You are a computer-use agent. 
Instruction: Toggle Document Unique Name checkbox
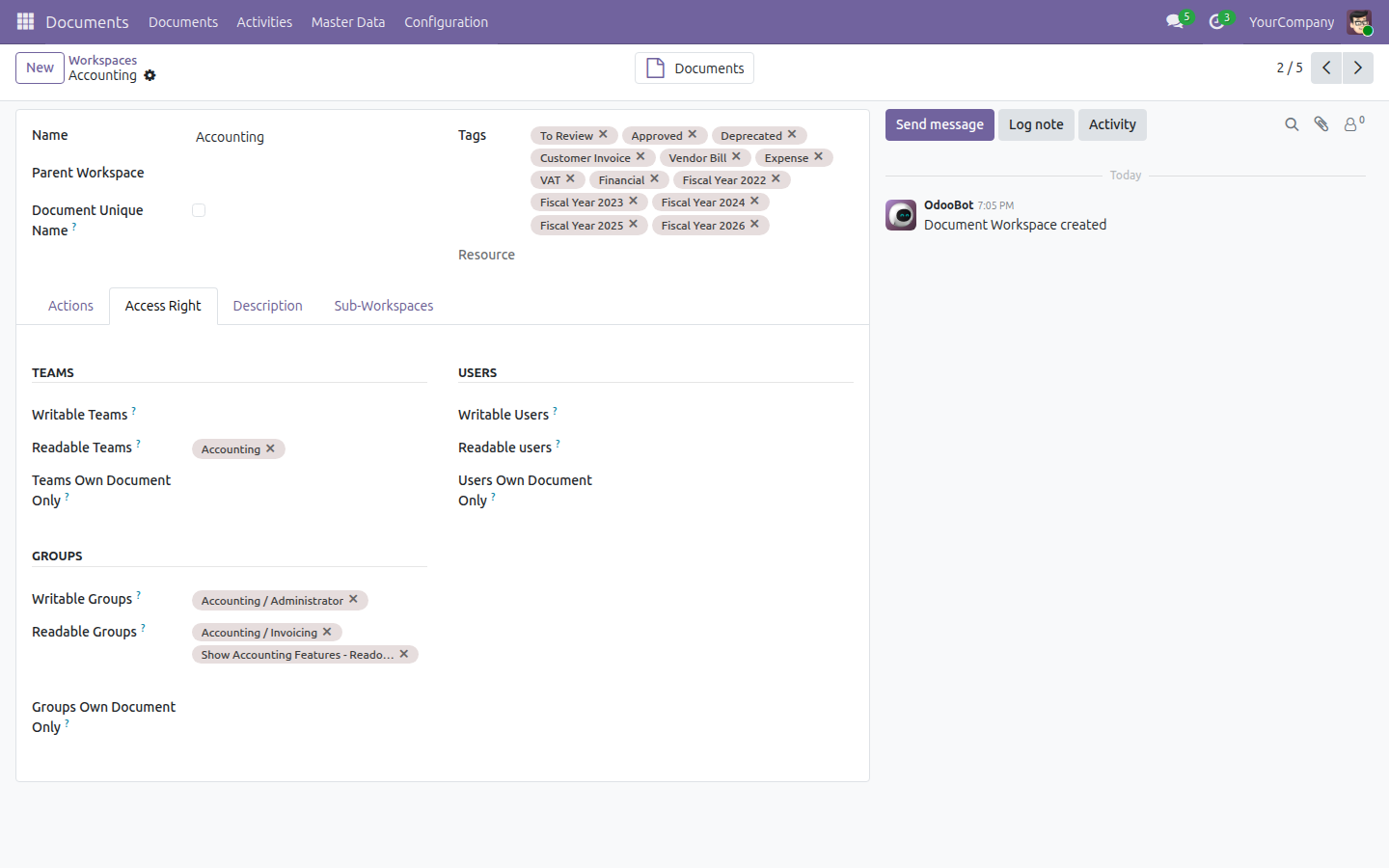point(199,210)
